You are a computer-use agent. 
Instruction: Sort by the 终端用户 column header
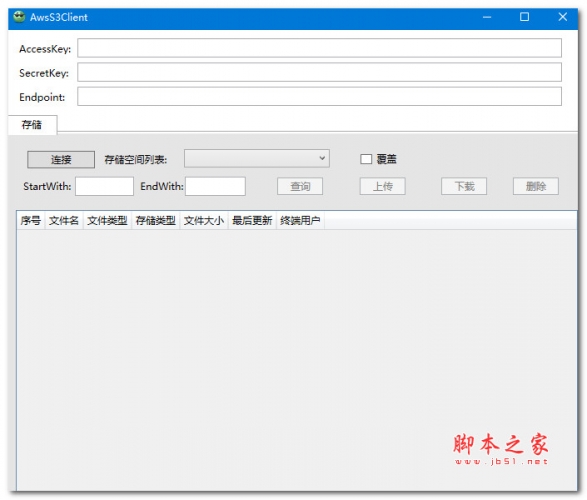point(300,220)
